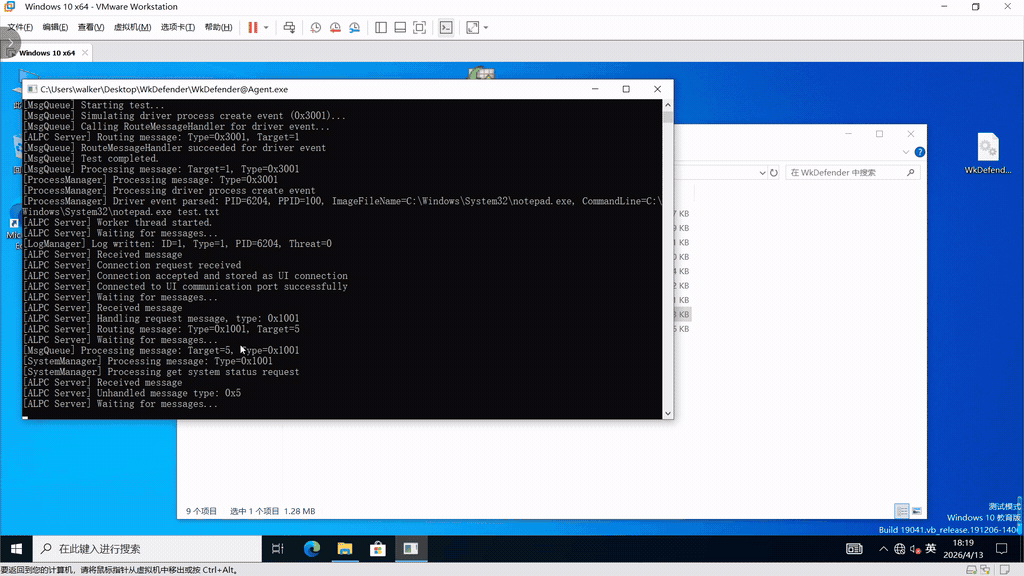Open the 虚拟机(M) menu
The width and height of the screenshot is (1024, 576).
(133, 27)
